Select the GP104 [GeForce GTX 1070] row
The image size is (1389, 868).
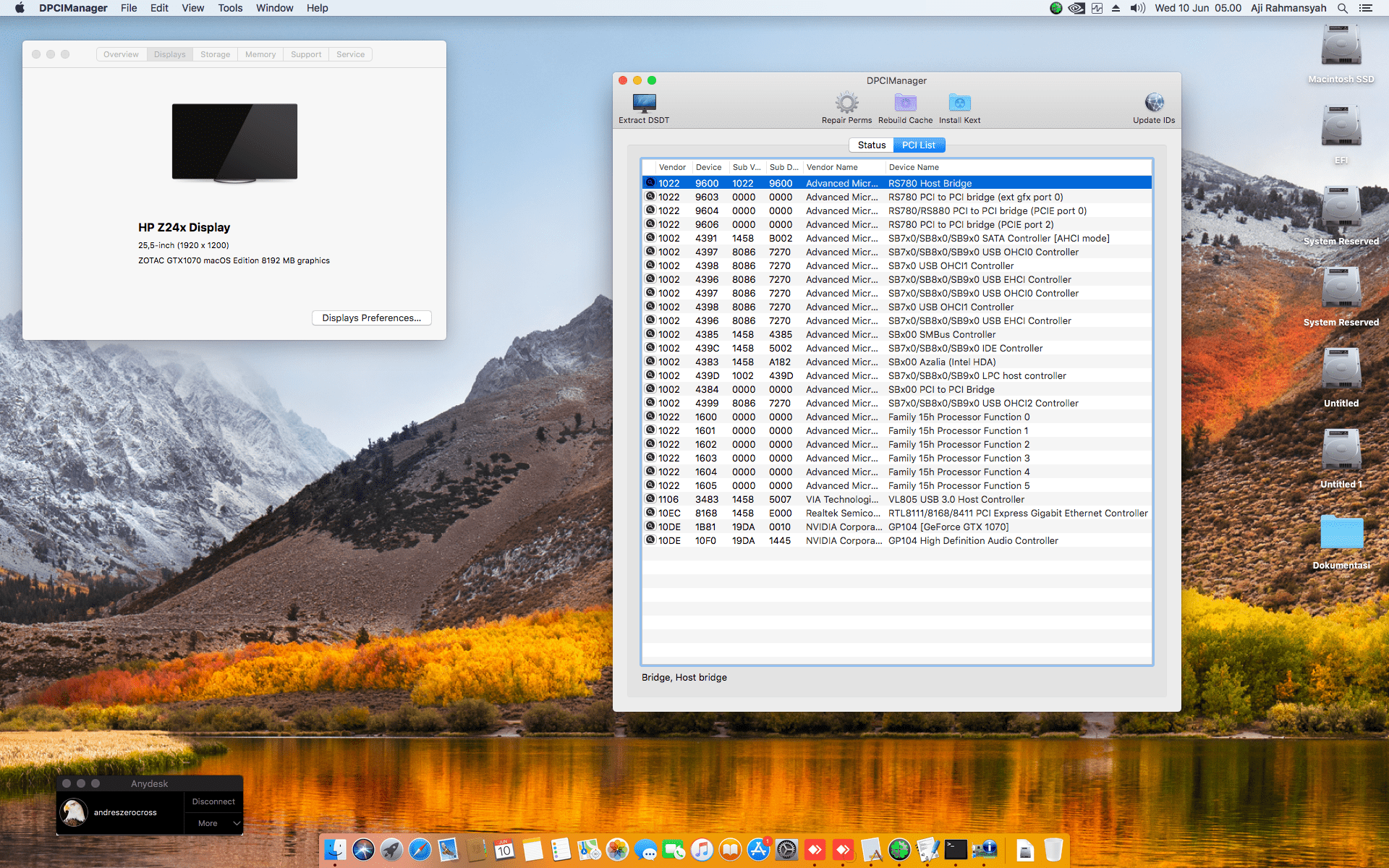(897, 527)
